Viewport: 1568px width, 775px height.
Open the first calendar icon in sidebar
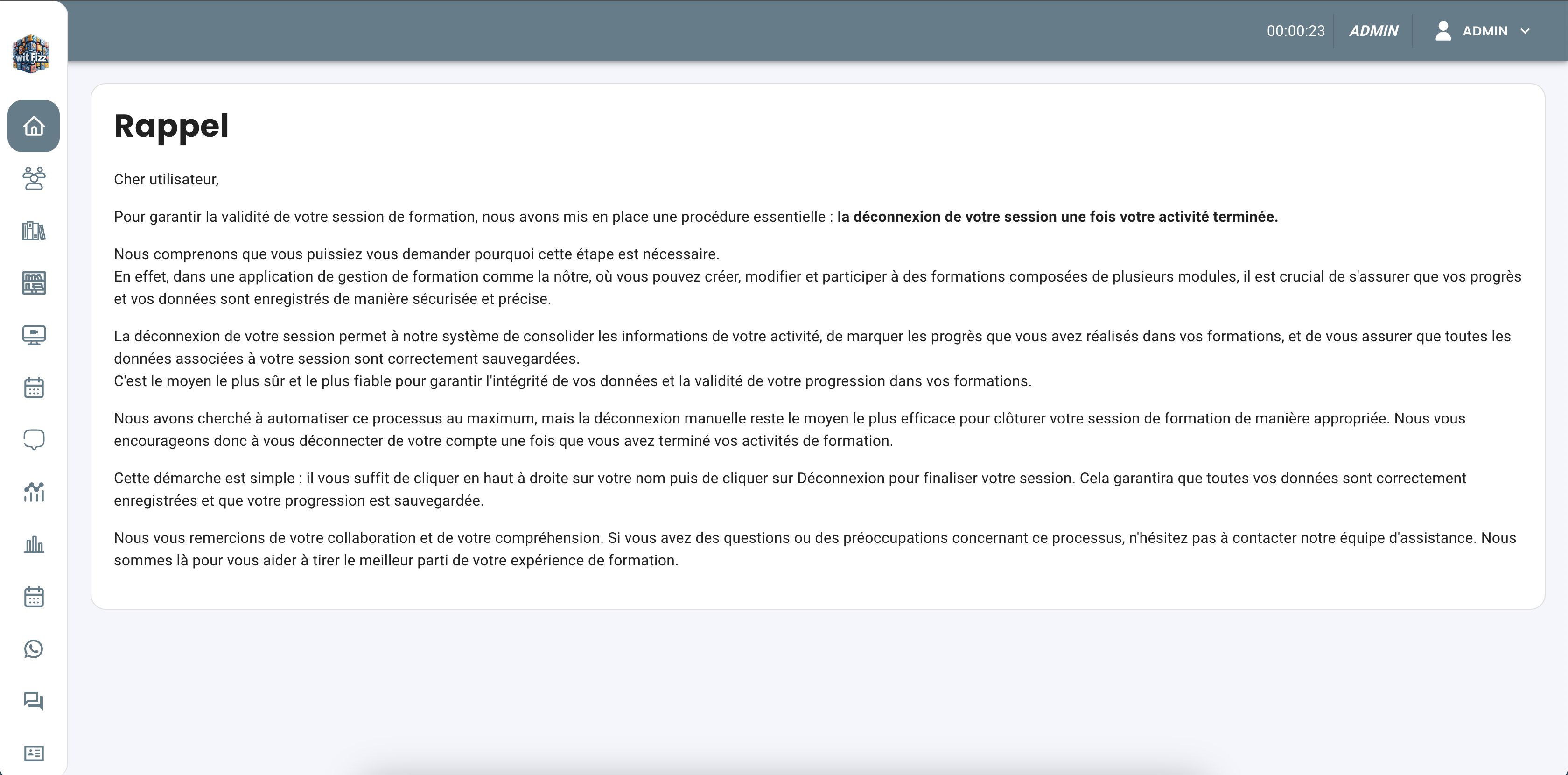(x=34, y=387)
